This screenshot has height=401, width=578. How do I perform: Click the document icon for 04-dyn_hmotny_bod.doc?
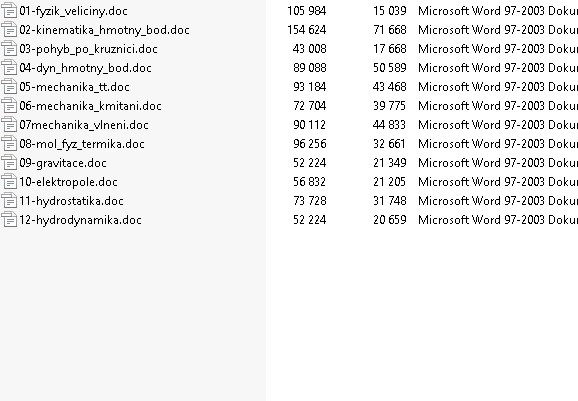[9, 68]
